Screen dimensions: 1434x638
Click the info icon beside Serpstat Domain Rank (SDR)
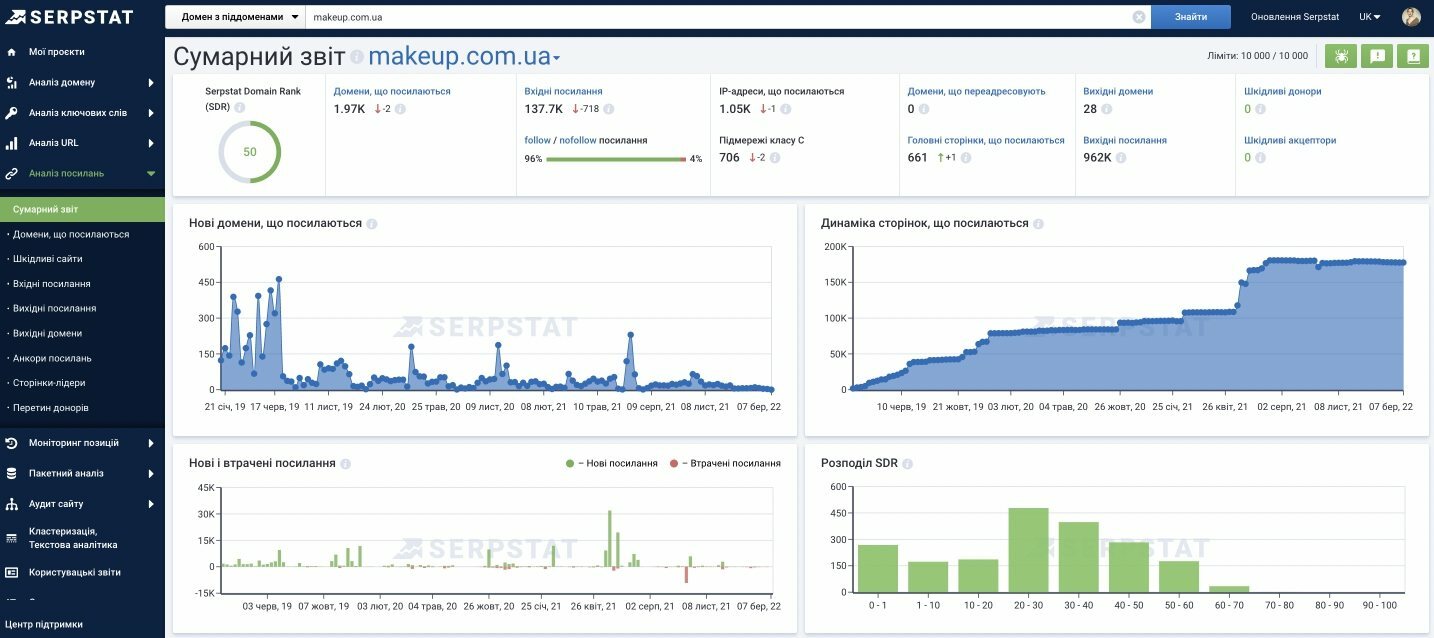pos(240,107)
